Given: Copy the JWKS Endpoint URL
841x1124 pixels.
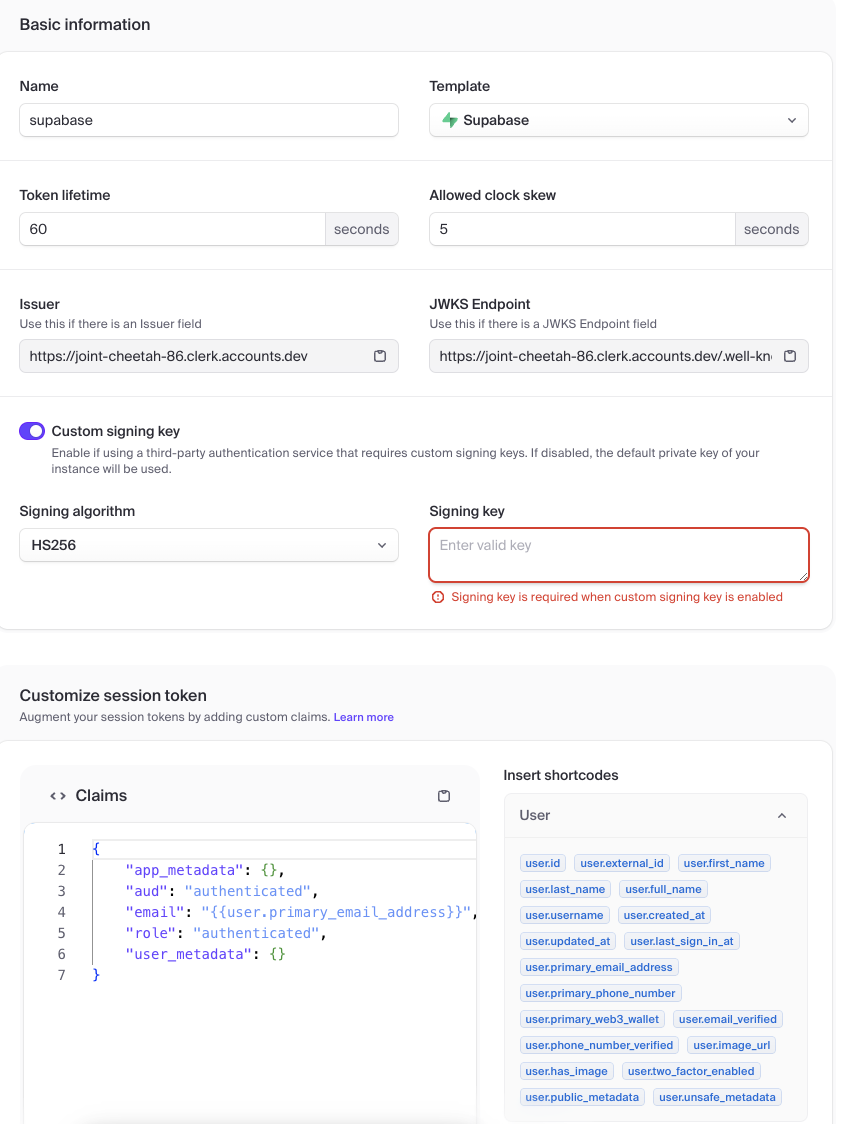Looking at the screenshot, I should tap(790, 356).
